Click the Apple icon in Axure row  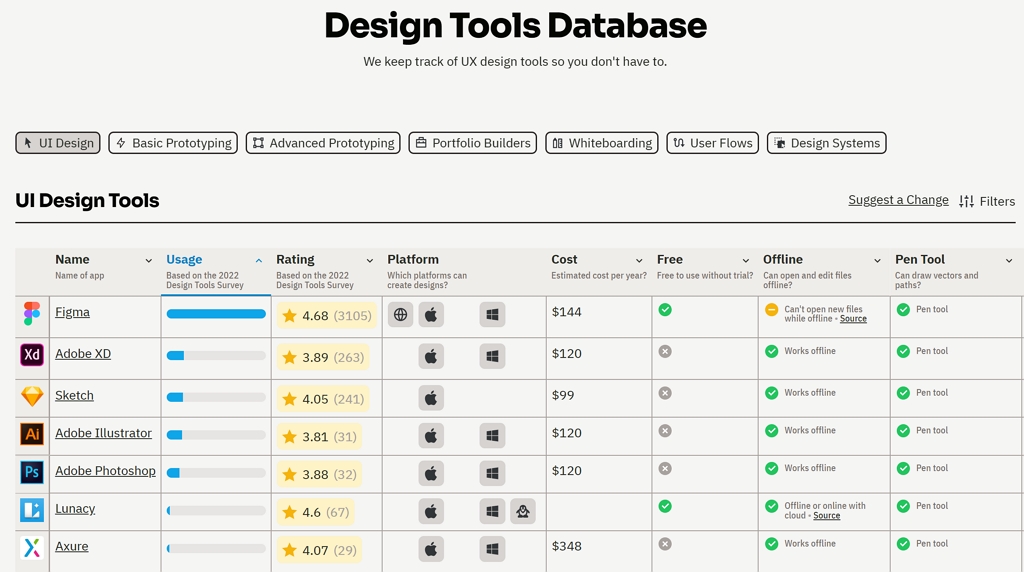coord(431,550)
